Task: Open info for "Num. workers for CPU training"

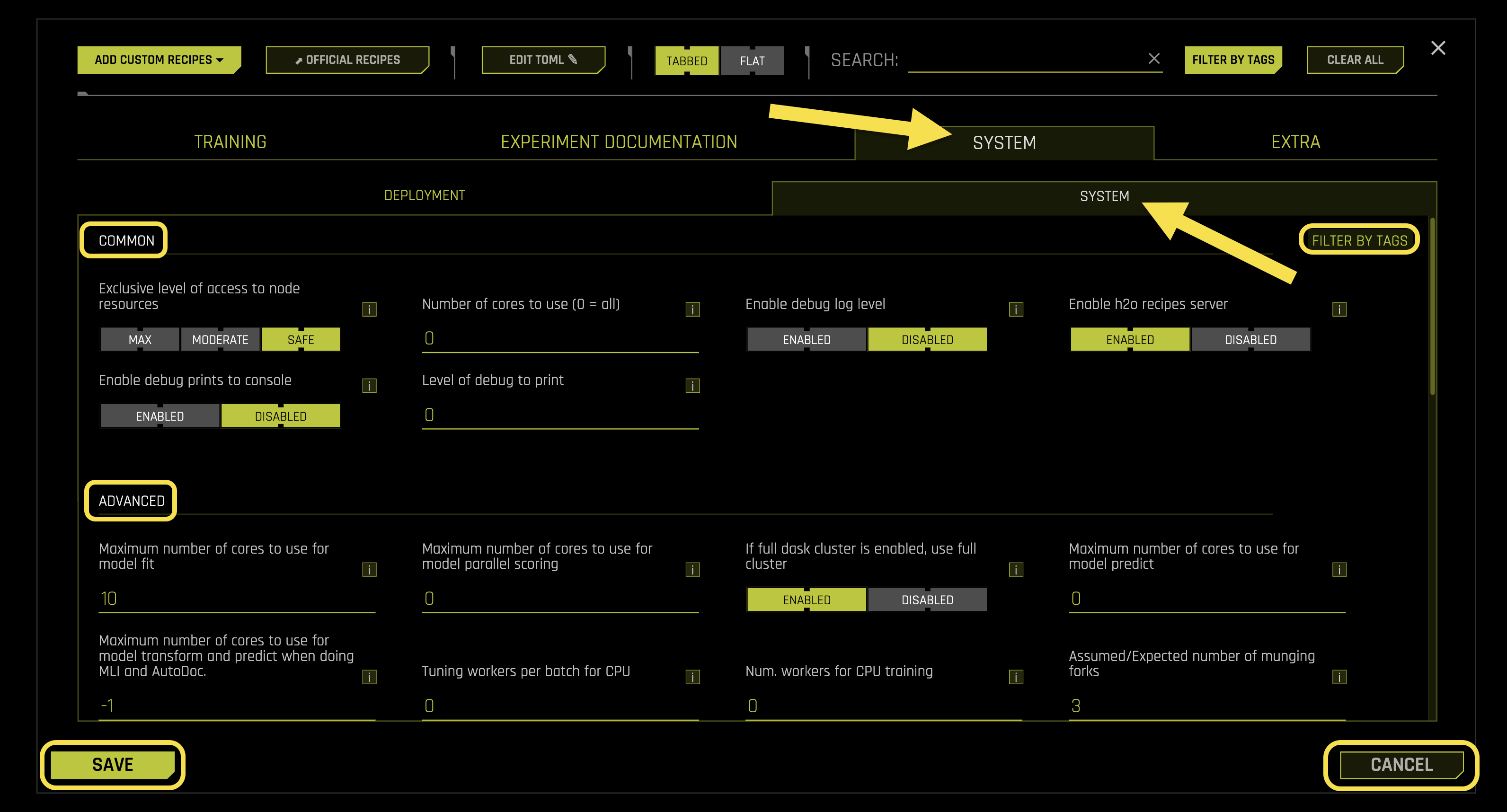Action: (x=1016, y=677)
